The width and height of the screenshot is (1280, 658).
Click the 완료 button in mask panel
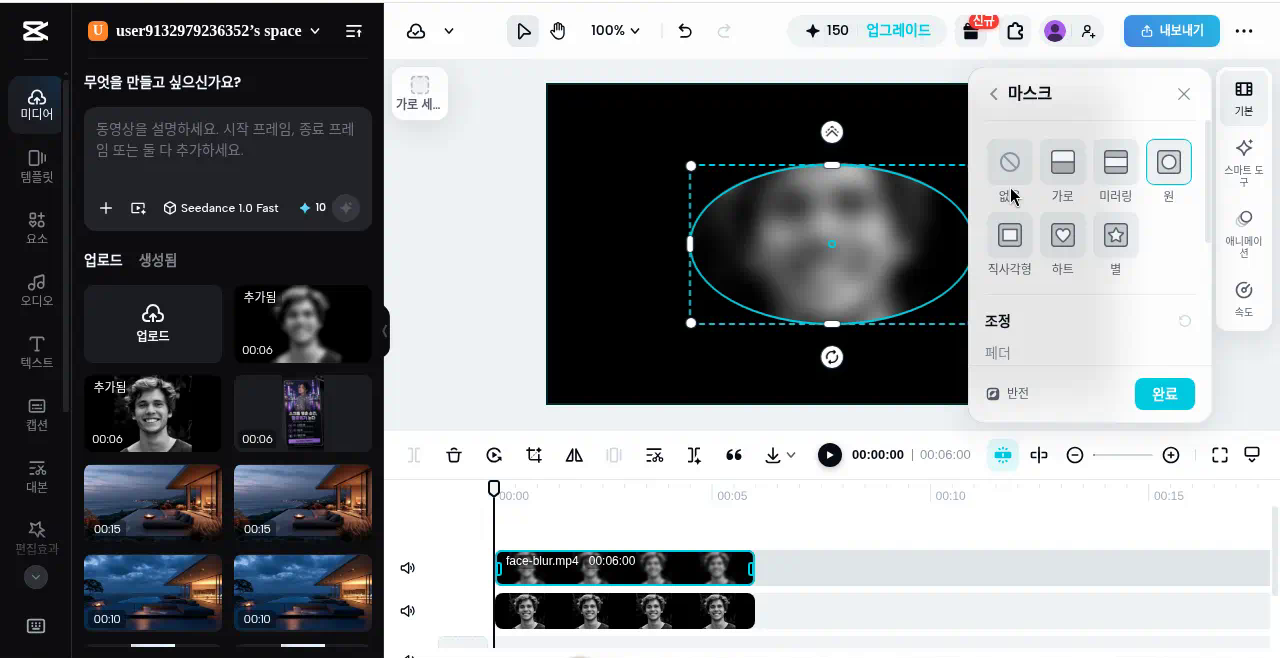pos(1165,394)
